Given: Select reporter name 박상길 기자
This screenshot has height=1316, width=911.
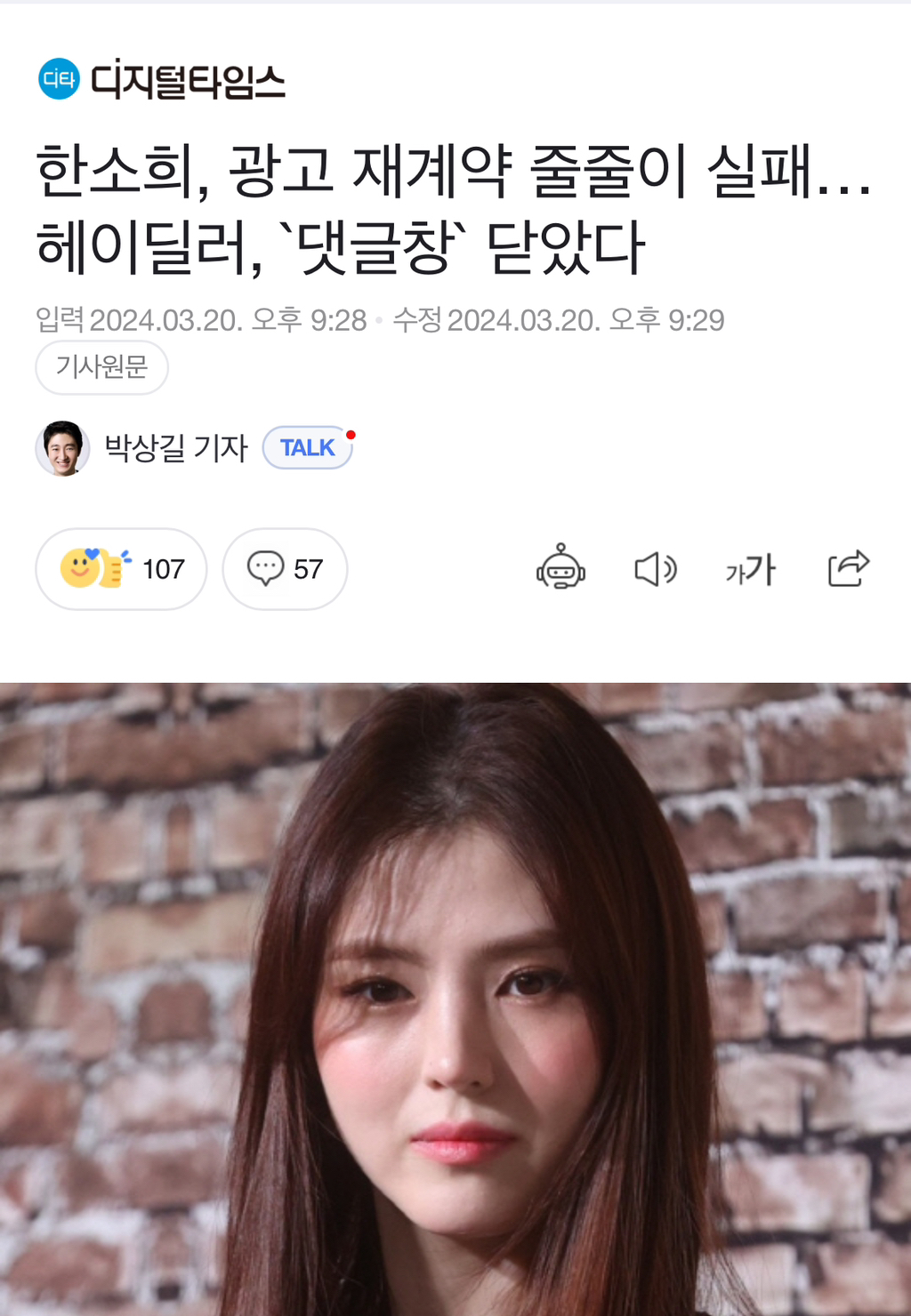Looking at the screenshot, I should click(176, 447).
